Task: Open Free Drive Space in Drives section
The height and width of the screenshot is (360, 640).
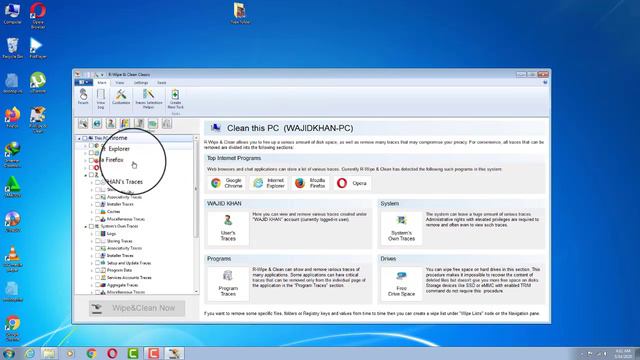Action: click(x=401, y=284)
